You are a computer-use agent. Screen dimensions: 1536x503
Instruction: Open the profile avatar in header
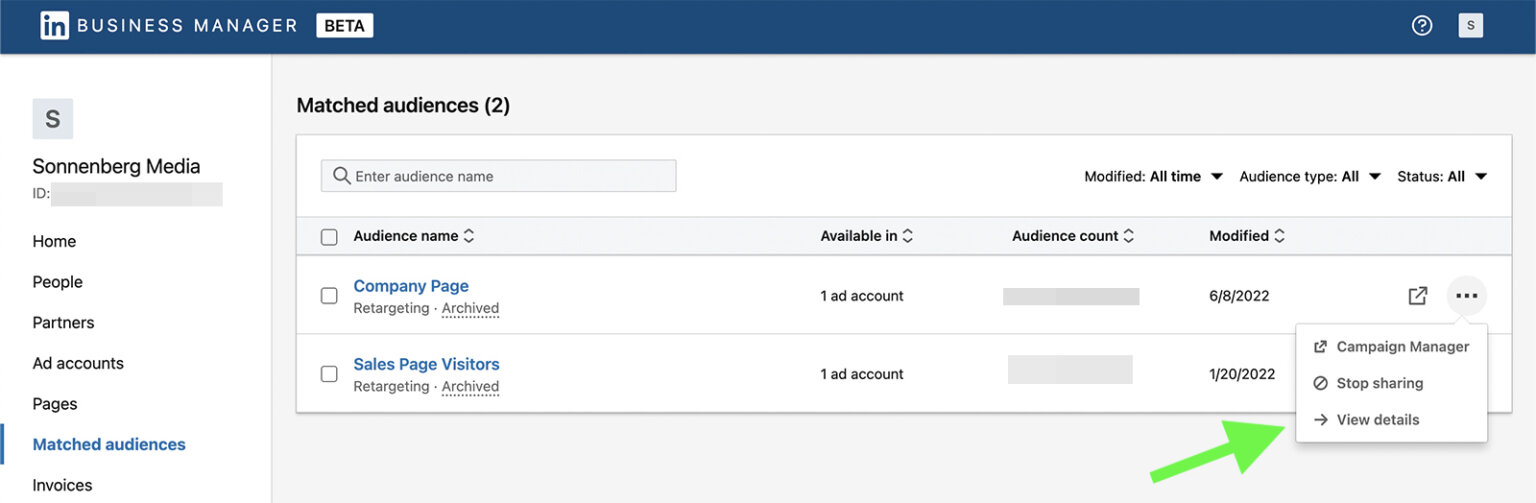[x=1471, y=26]
